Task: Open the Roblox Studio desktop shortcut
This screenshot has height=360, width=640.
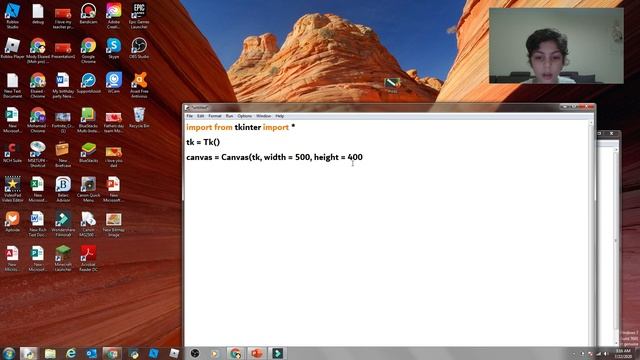Action: tap(12, 16)
